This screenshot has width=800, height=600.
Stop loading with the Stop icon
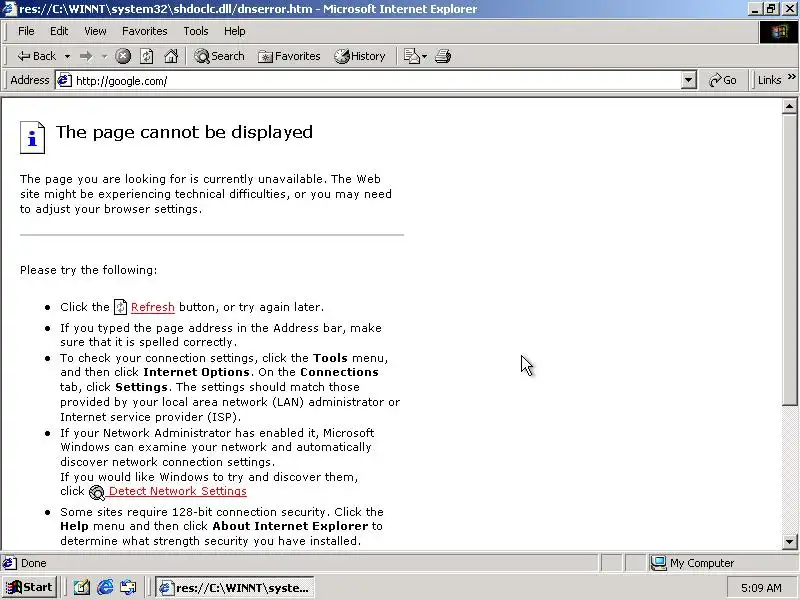[122, 56]
